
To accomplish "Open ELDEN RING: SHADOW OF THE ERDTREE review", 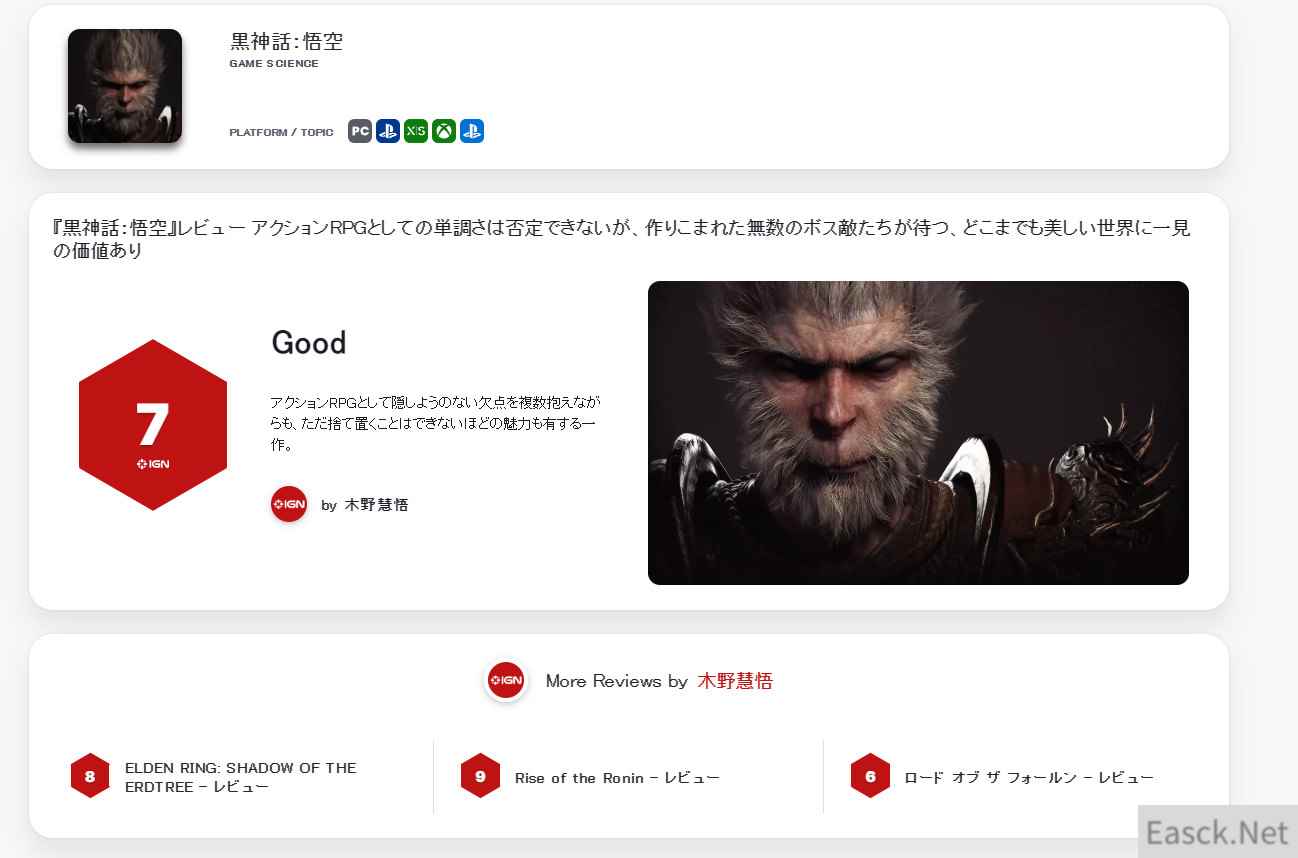I will tap(241, 777).
